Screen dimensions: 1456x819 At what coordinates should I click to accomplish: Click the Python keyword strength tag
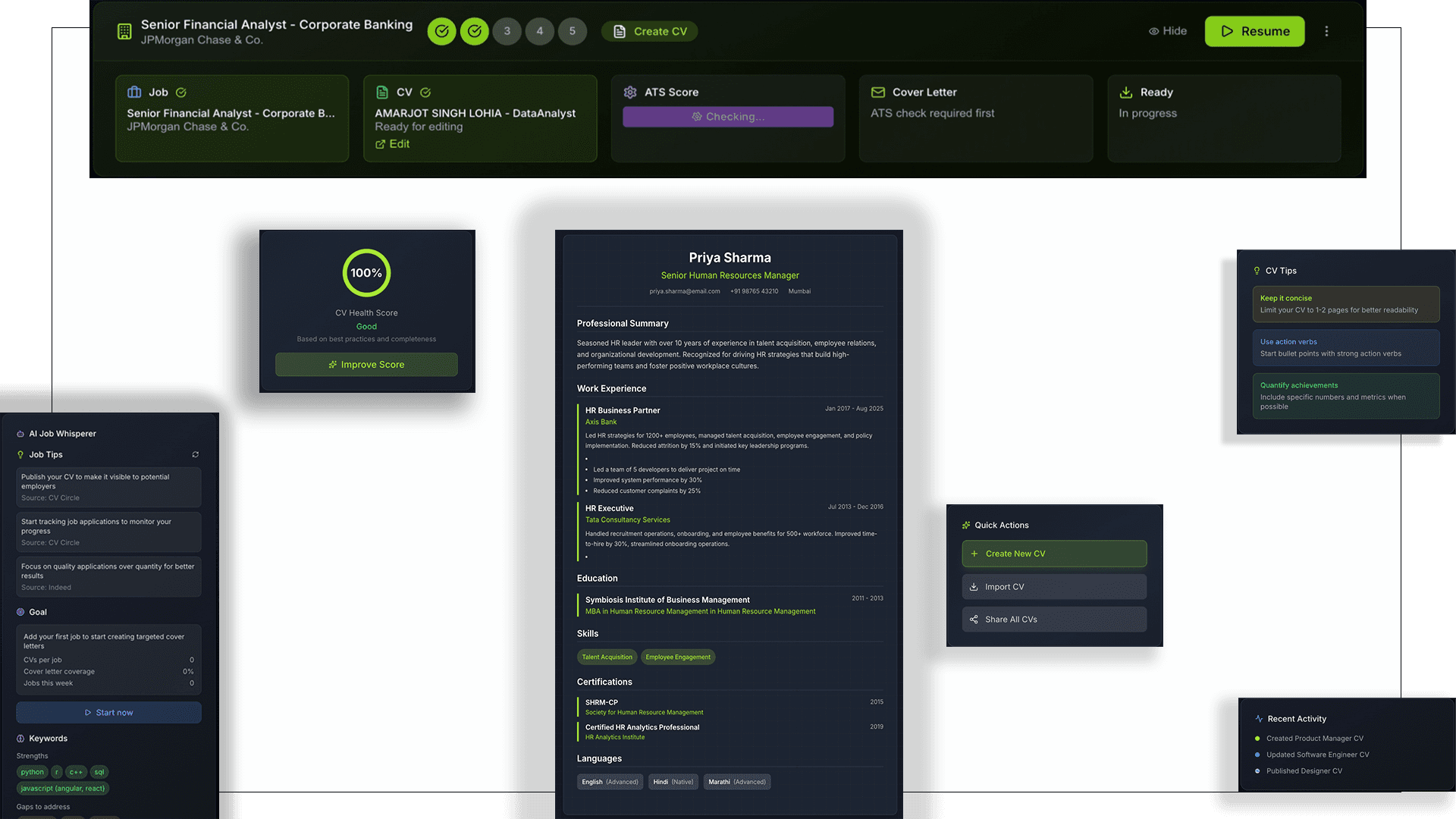click(32, 772)
